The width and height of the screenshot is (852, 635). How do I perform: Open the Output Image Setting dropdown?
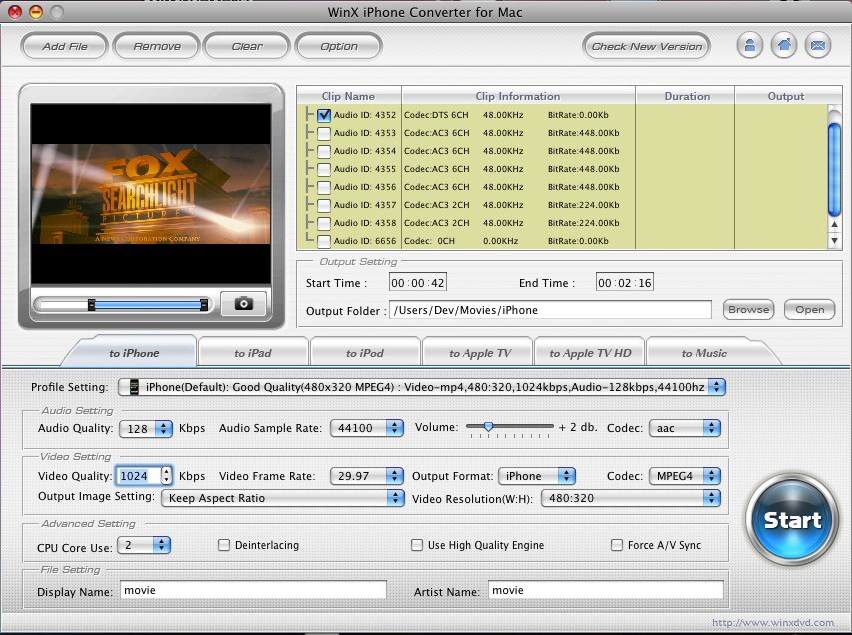pos(283,498)
